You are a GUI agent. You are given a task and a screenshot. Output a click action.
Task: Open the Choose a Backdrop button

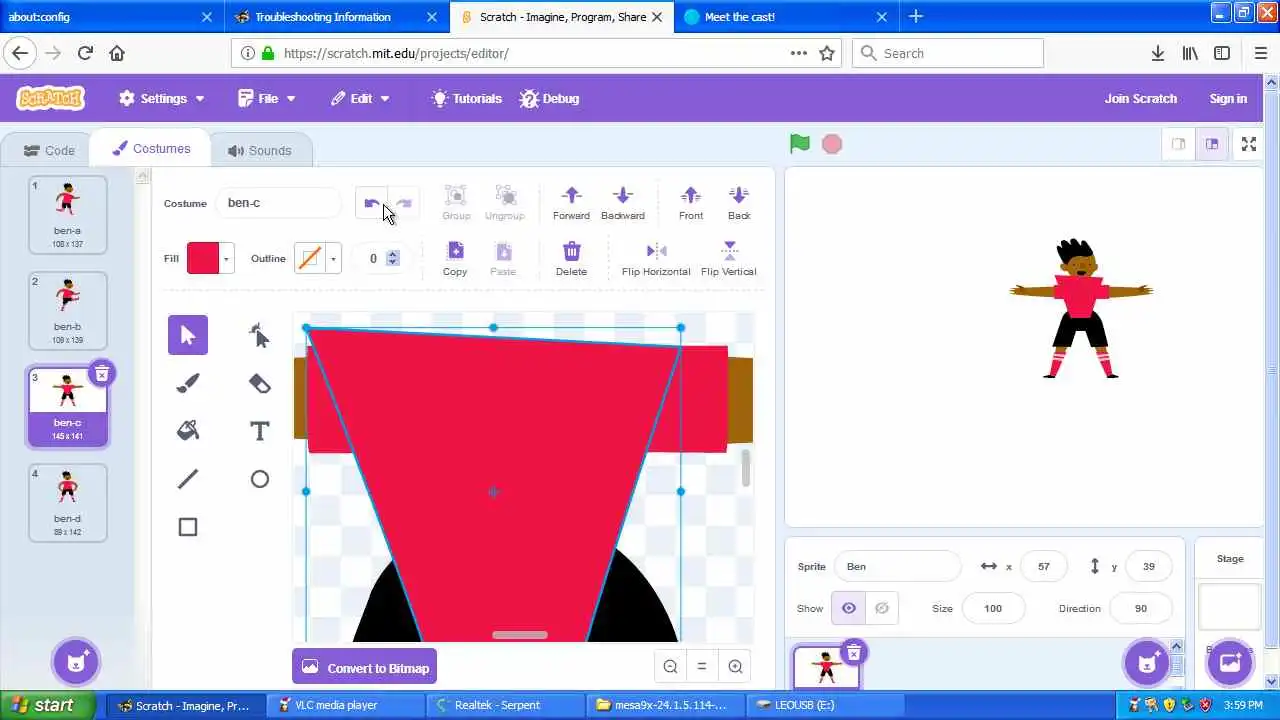(x=1230, y=662)
